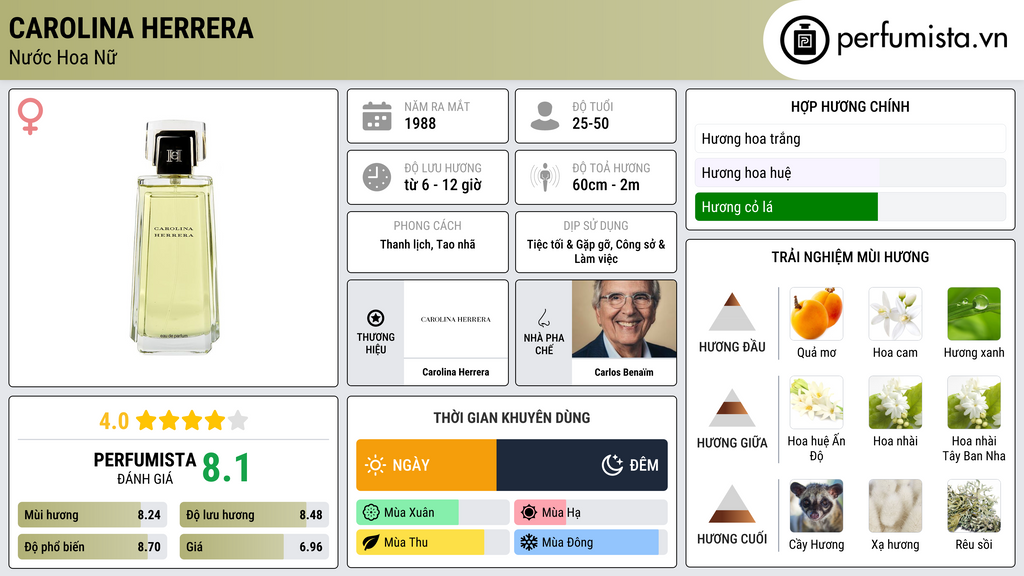Click the 4.0 star rating number
Screen dimensions: 1024x576
(x=114, y=421)
